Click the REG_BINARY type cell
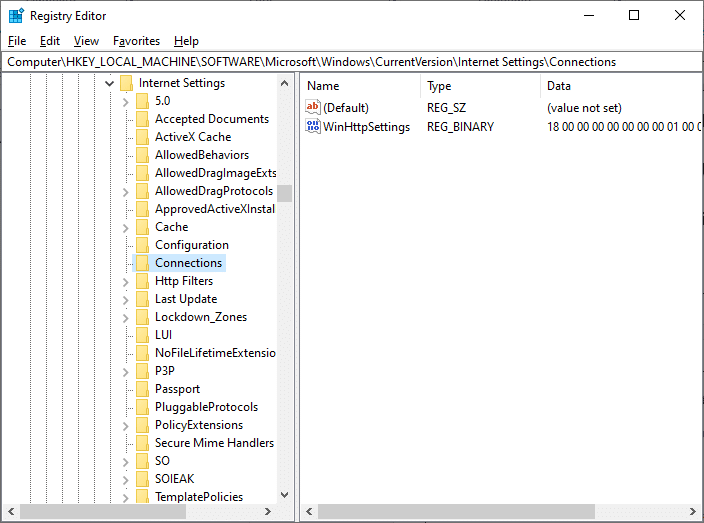 pos(460,127)
